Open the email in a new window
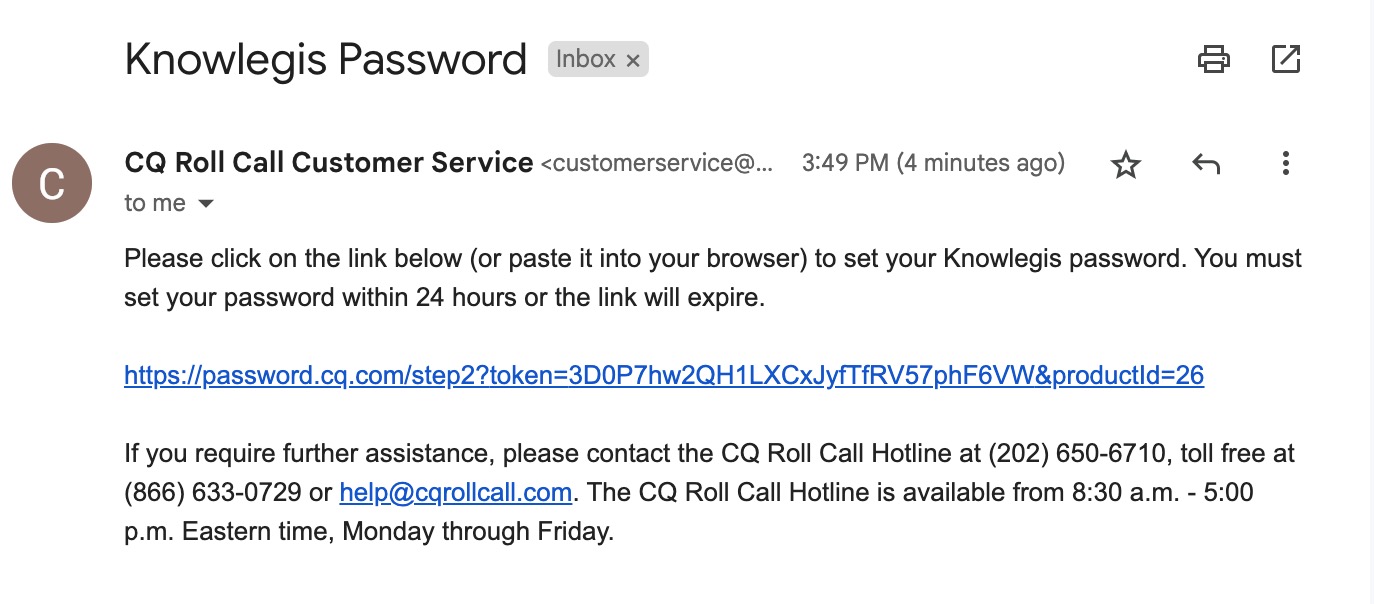Image resolution: width=1374 pixels, height=604 pixels. 1285,60
